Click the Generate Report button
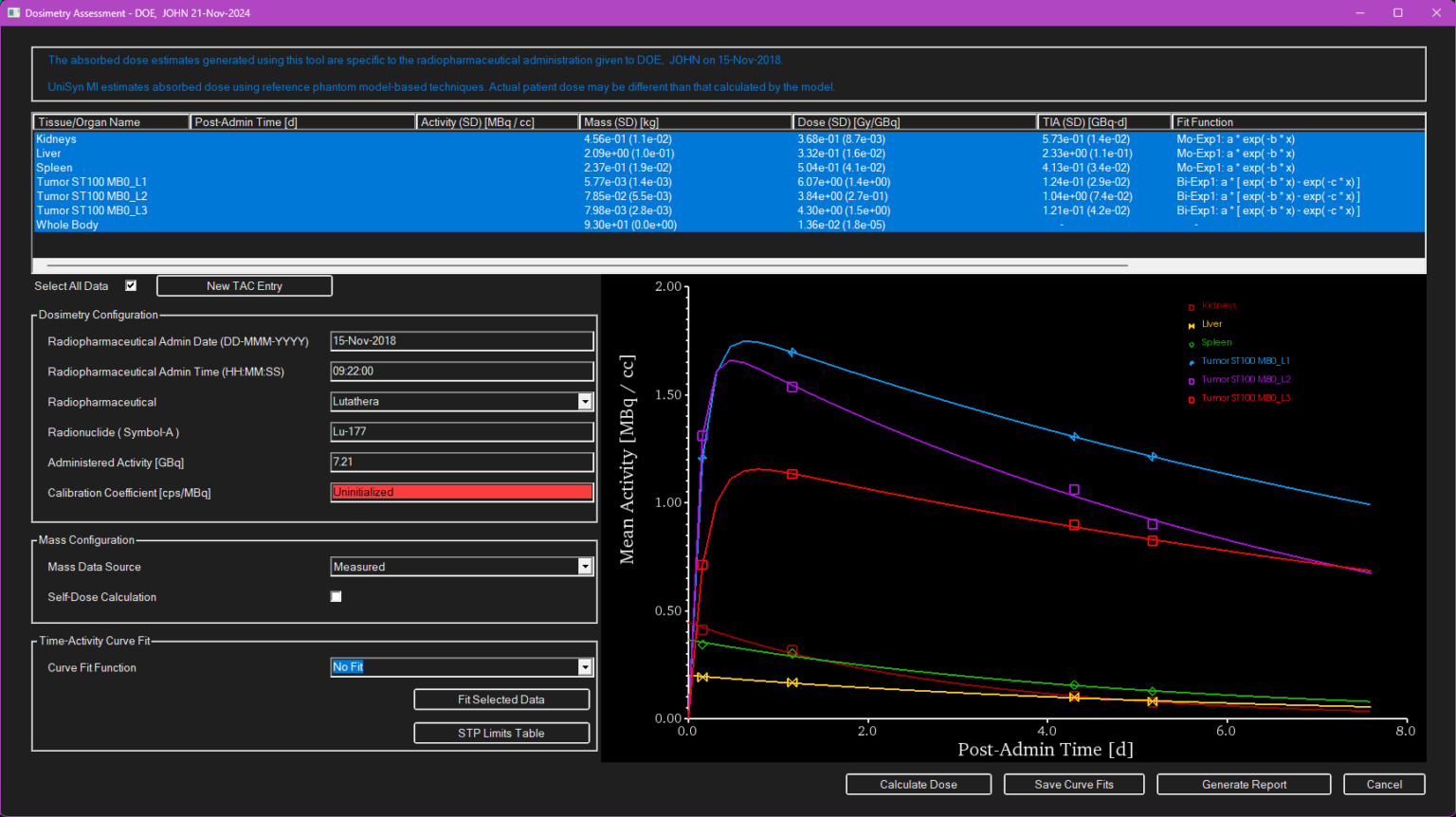Image resolution: width=1456 pixels, height=817 pixels. (x=1243, y=784)
